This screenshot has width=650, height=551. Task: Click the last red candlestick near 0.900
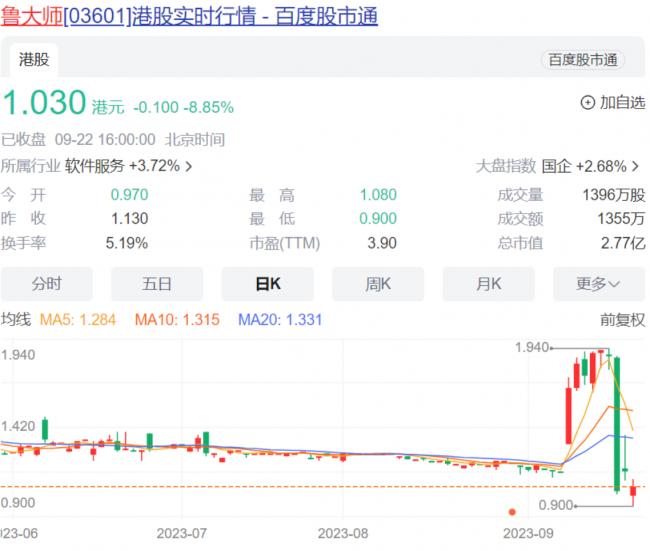coord(633,492)
